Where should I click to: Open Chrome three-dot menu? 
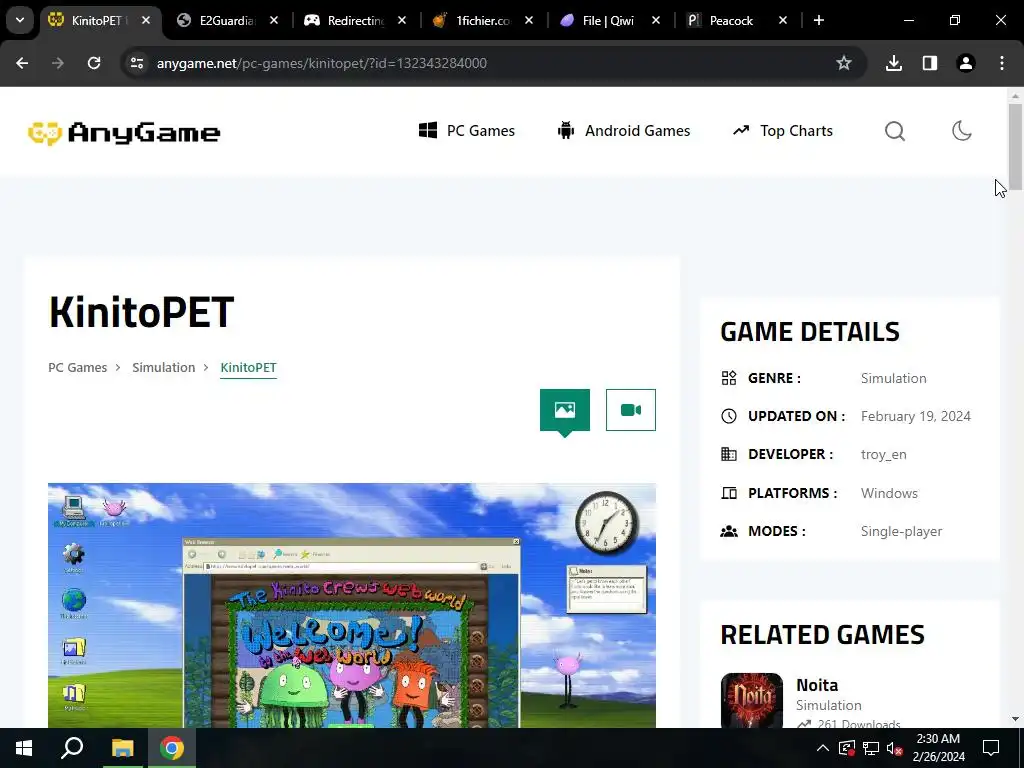point(1002,63)
